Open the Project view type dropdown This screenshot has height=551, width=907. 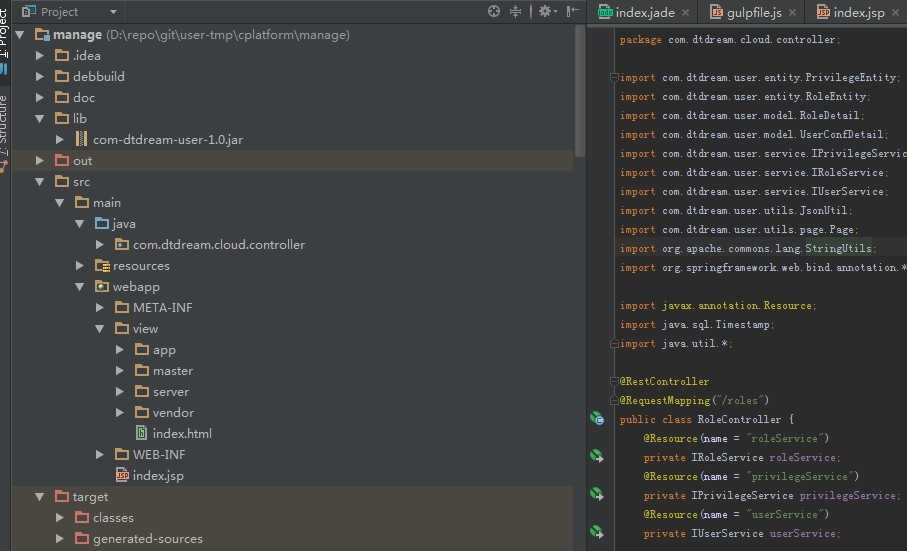tap(113, 12)
